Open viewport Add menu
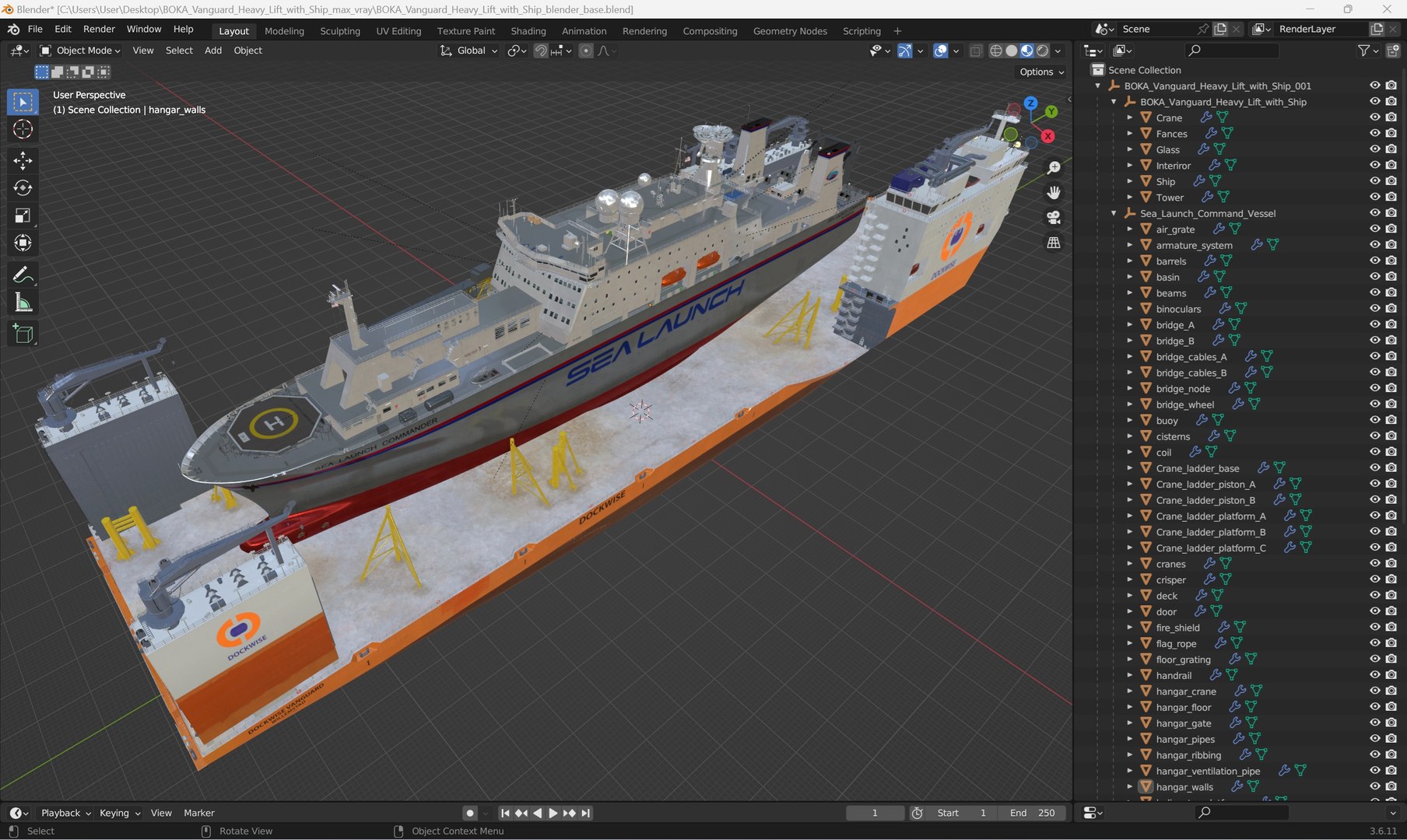 click(213, 51)
